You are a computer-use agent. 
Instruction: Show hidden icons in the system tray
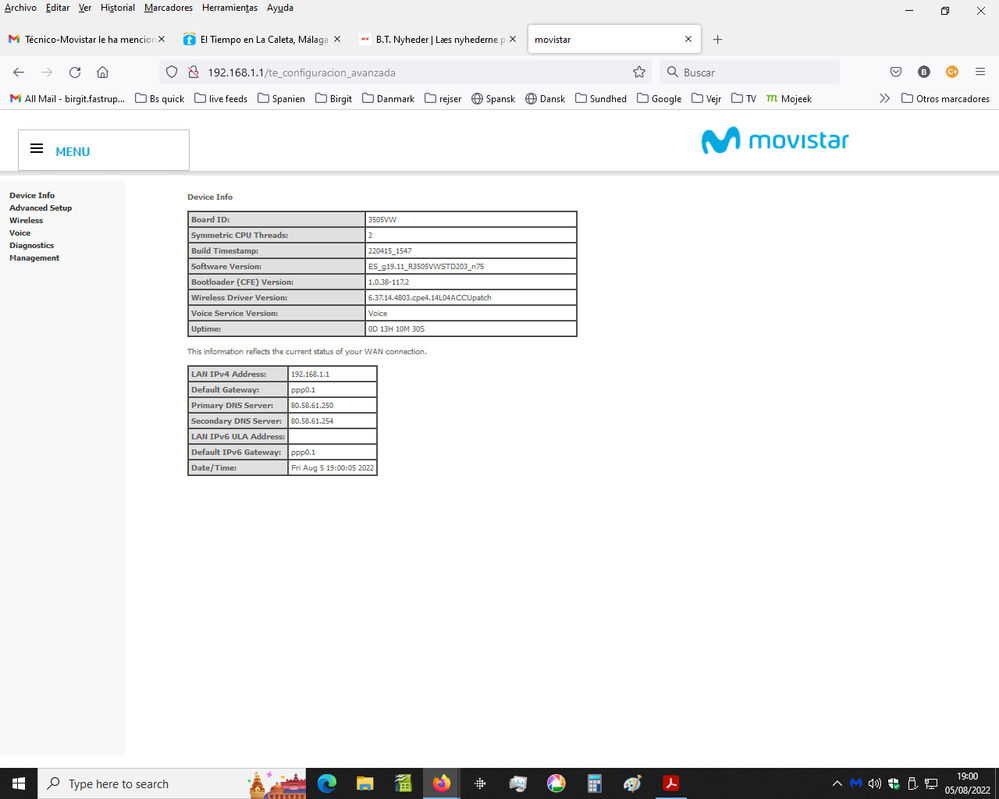837,783
